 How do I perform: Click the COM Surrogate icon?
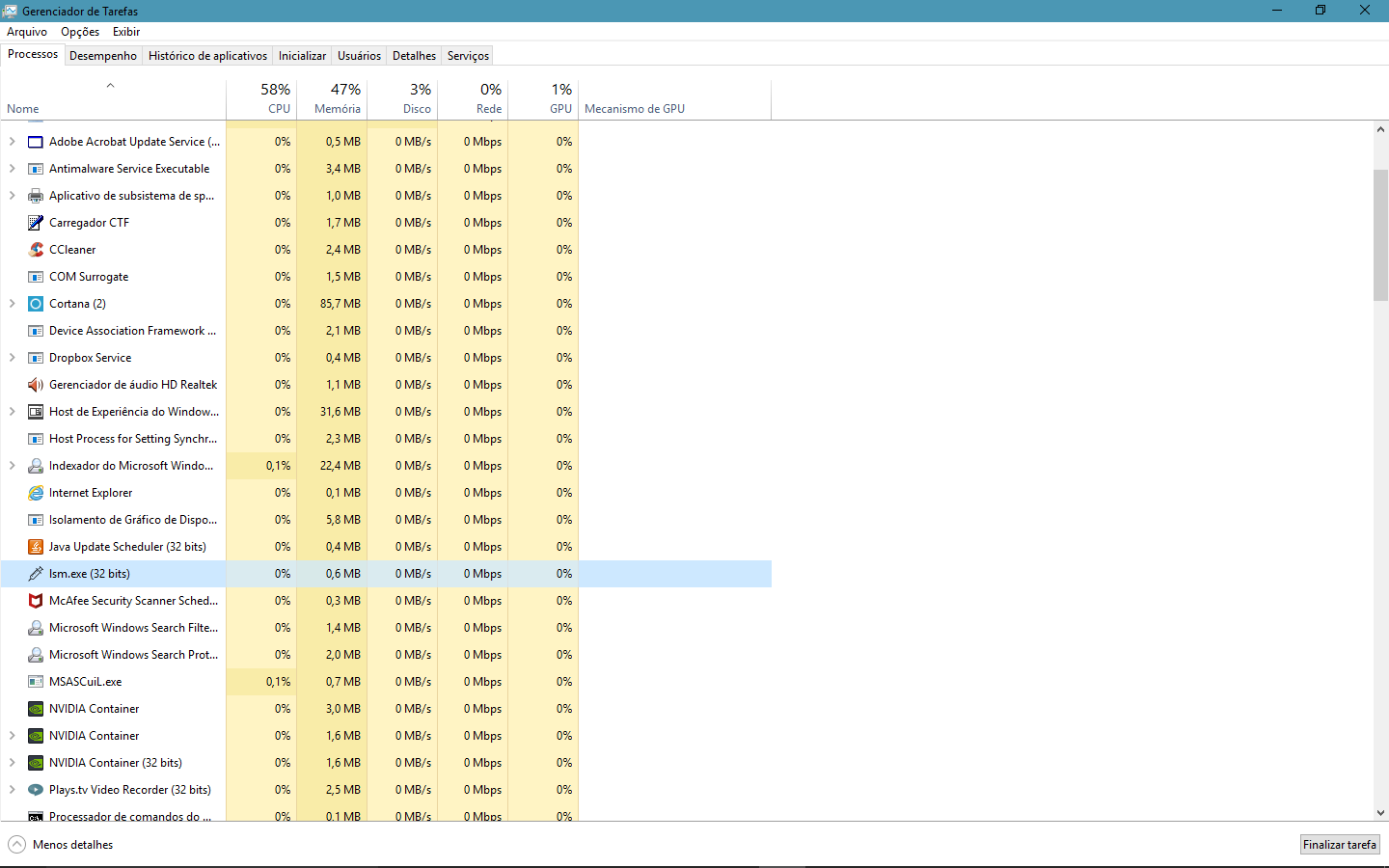pyautogui.click(x=36, y=277)
